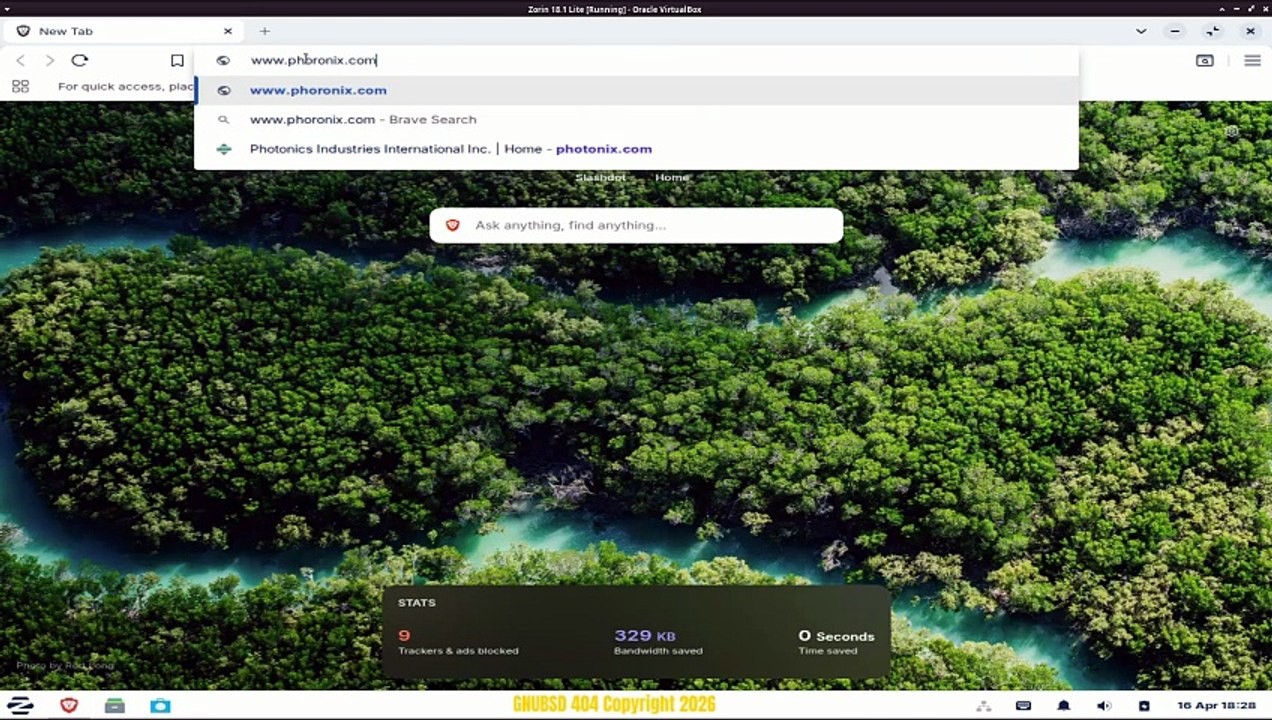Choose the Photonics Industries International suggestion
1272x720 pixels.
pyautogui.click(x=637, y=149)
